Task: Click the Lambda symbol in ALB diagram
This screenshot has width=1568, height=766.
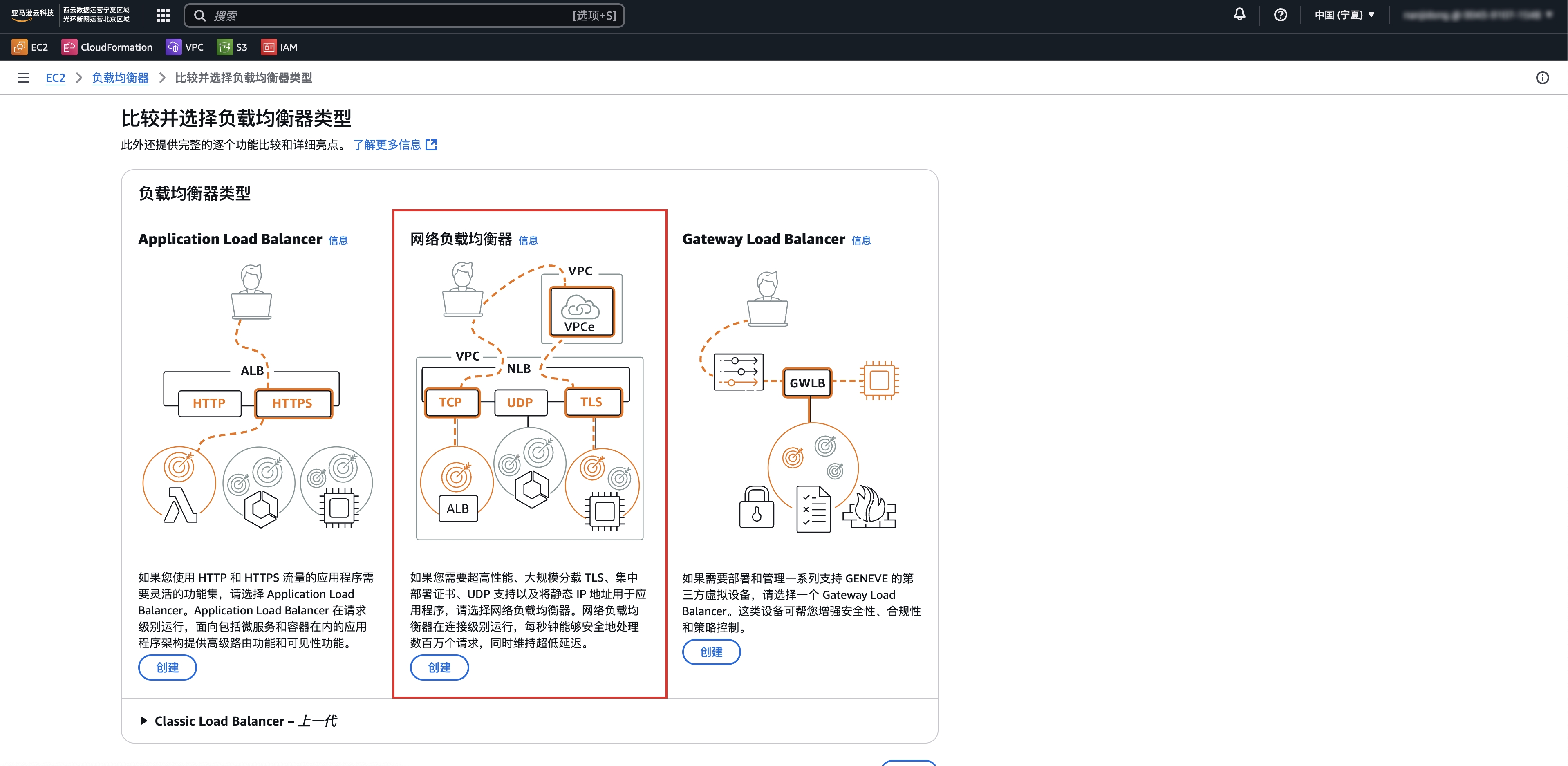Action: tap(180, 505)
